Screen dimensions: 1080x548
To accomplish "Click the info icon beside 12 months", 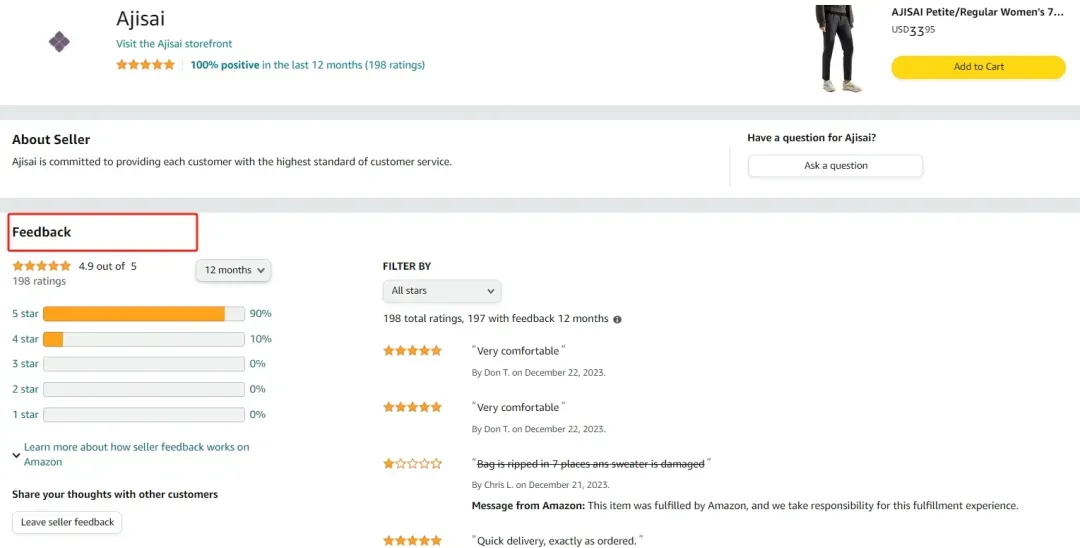I will [617, 319].
